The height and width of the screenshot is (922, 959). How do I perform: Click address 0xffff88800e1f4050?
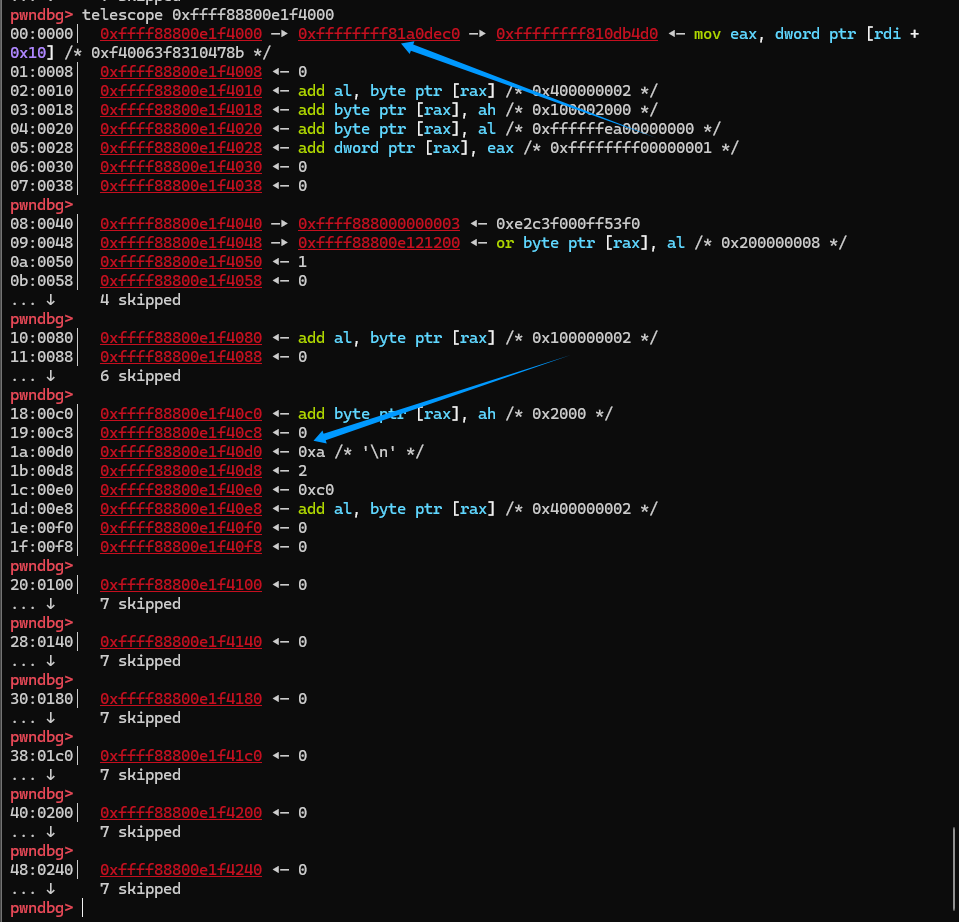(181, 261)
